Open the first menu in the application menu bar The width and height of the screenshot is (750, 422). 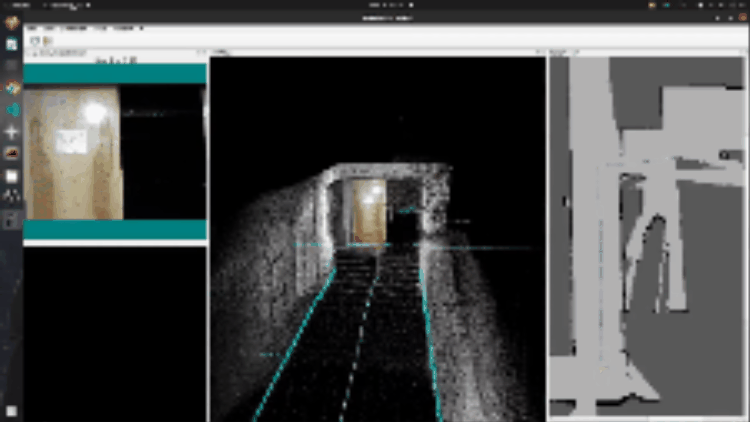tap(33, 28)
